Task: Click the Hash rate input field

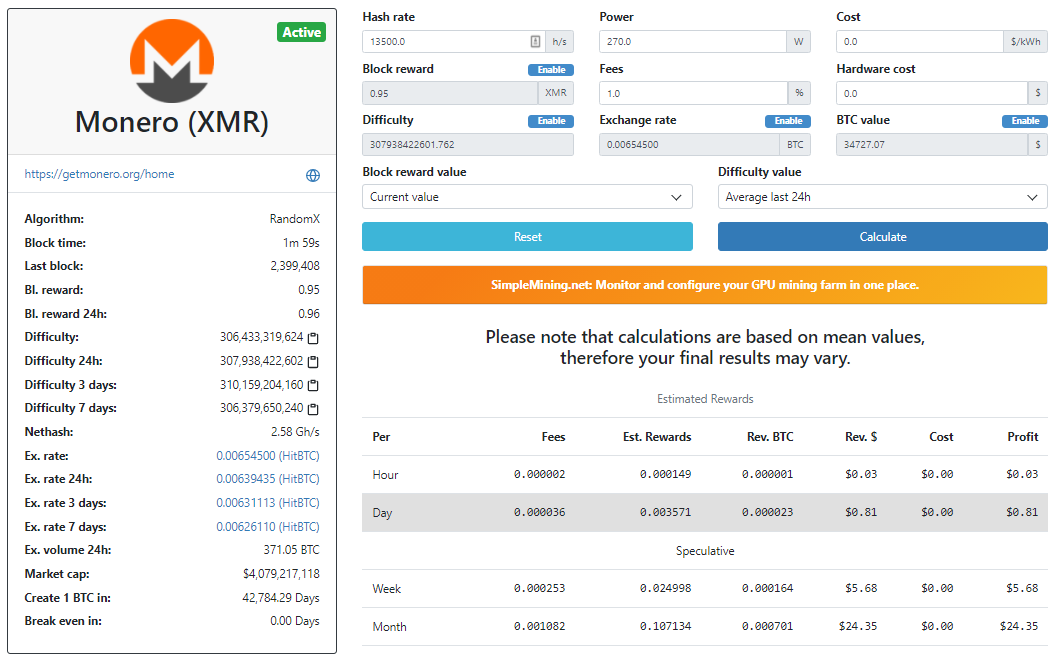Action: point(454,41)
